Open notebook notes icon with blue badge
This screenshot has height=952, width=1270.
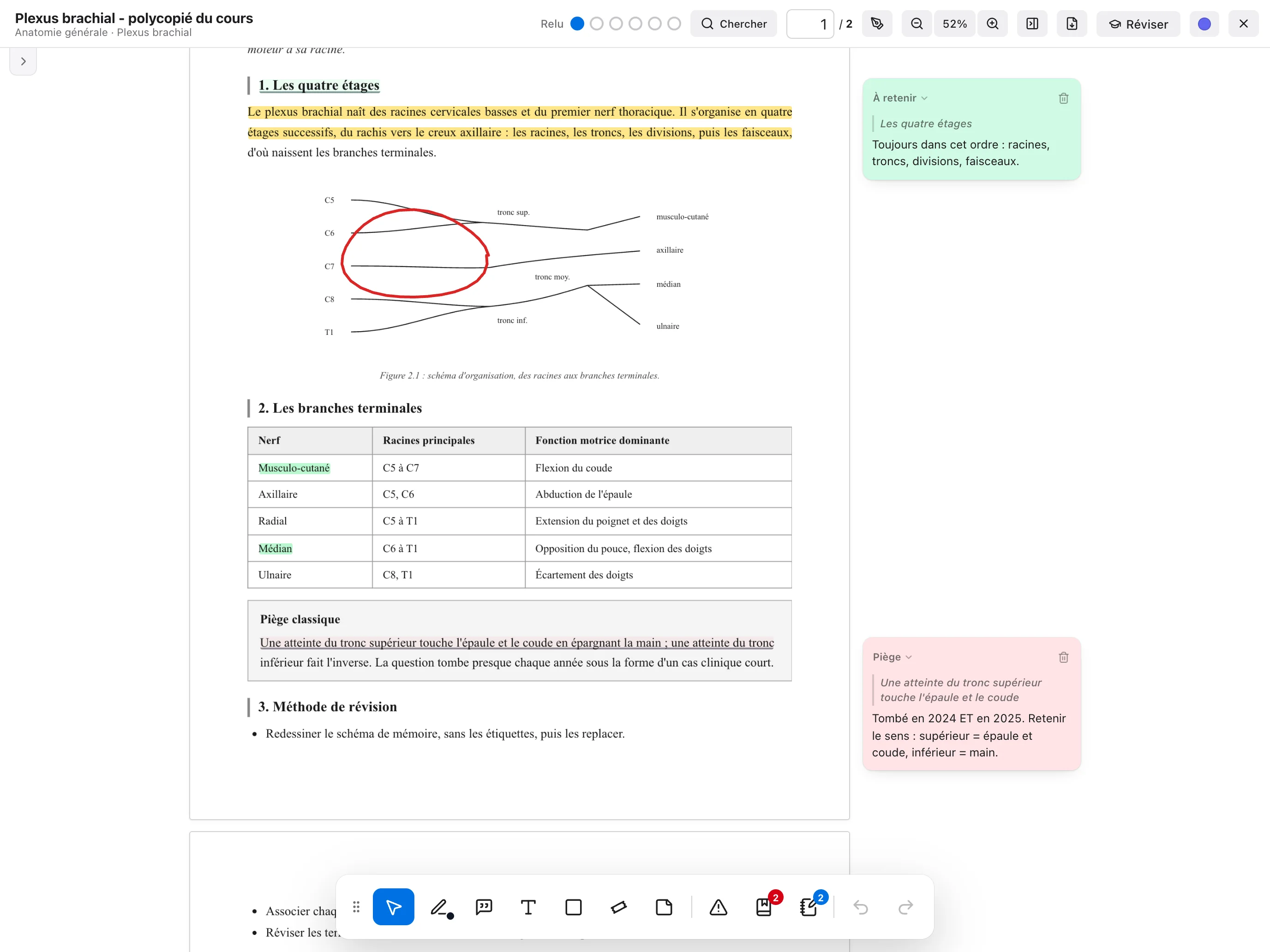tap(809, 907)
